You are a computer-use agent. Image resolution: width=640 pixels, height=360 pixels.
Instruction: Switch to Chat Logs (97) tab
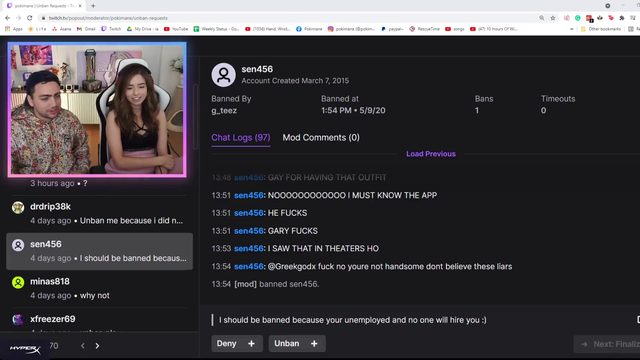(241, 138)
